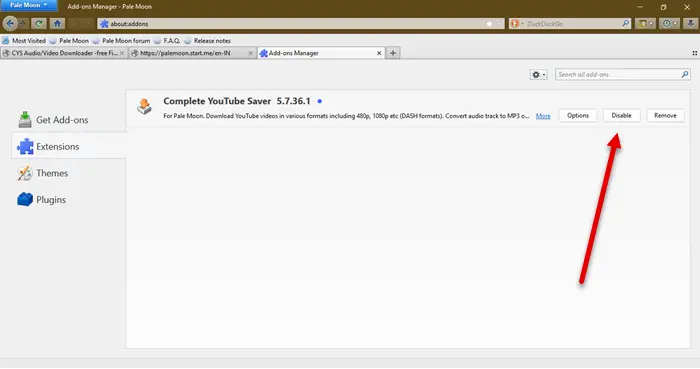This screenshot has height=369, width=700.
Task: Open the Most Visited bookmarks folder
Action: click(x=24, y=41)
